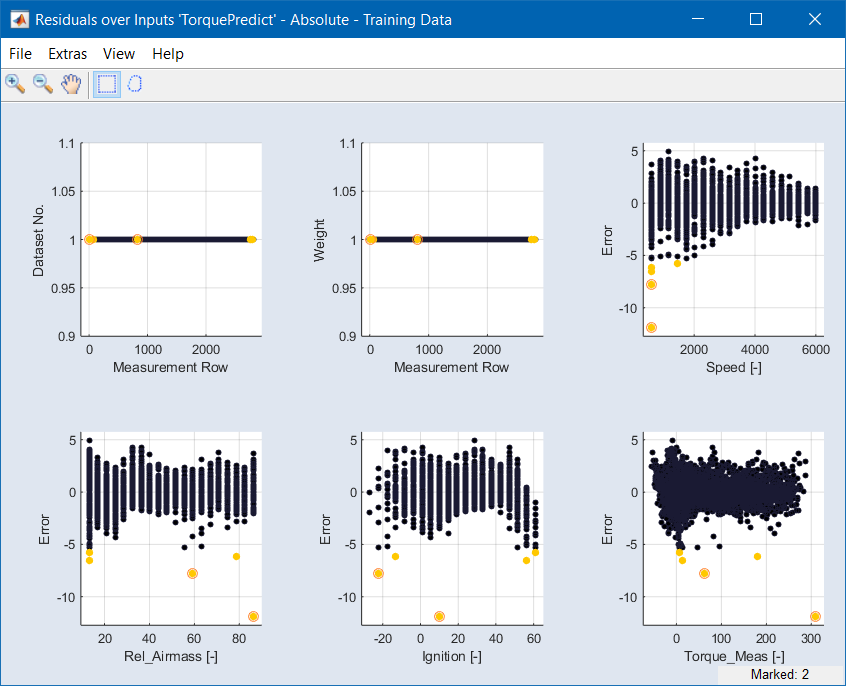Click the MATLAB icon in title bar

click(x=18, y=19)
